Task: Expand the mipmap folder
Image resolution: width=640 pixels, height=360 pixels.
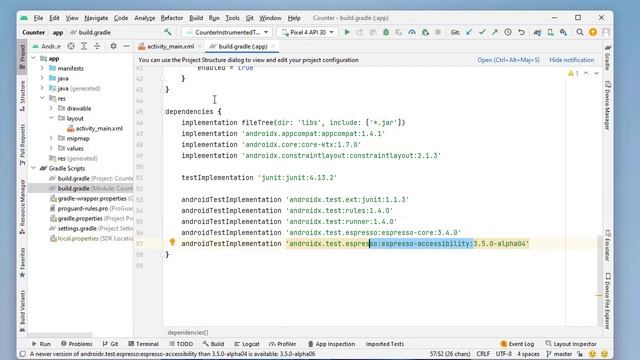Action: tap(51, 138)
